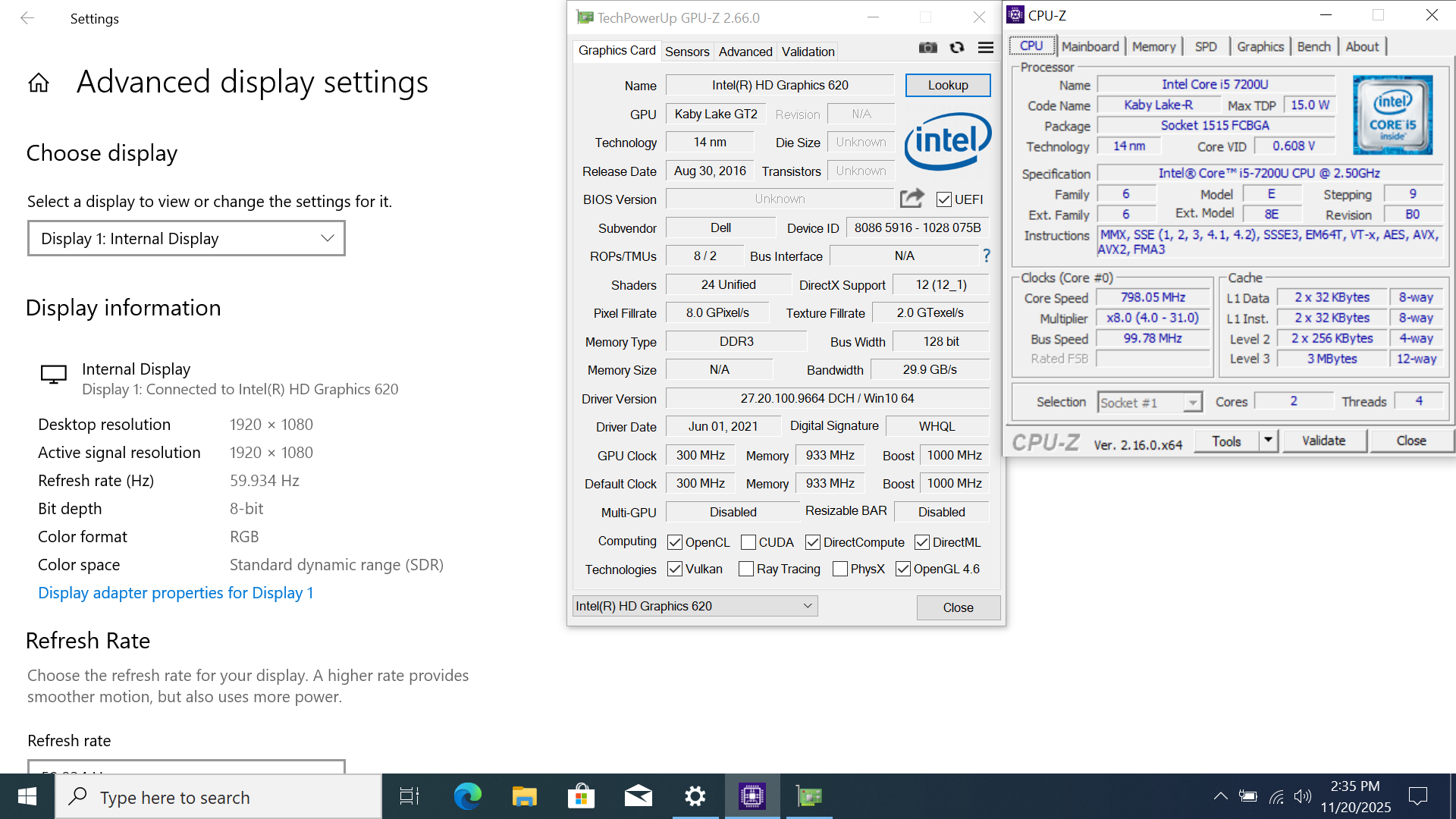Click the Settings back arrow

click(27, 18)
